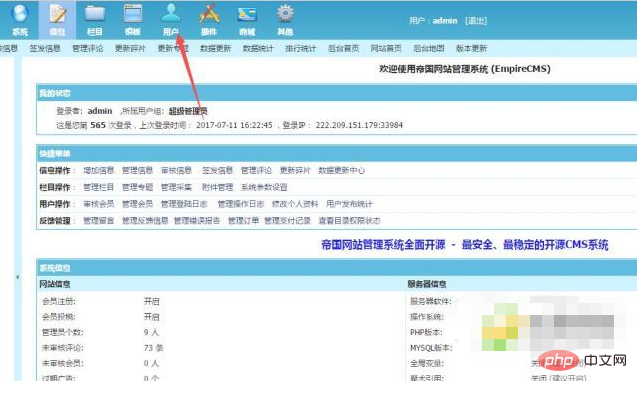
Task: Open 排行统计 in the submenu bar
Action: pos(301,48)
